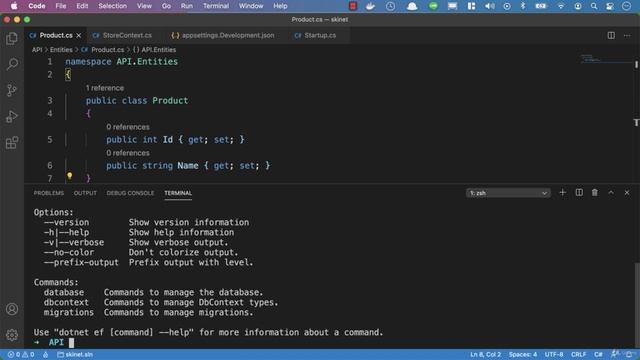
Task: Click the flame icon in status bar
Action: [45, 354]
